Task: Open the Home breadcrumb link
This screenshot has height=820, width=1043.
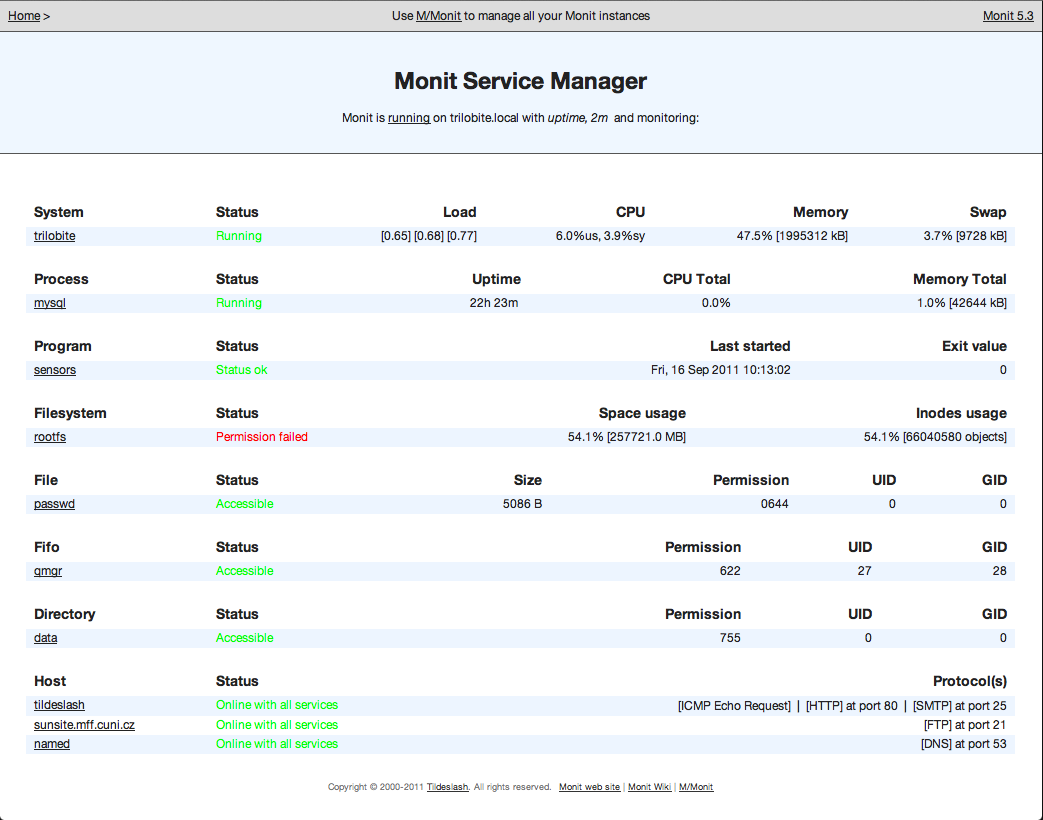Action: 24,16
